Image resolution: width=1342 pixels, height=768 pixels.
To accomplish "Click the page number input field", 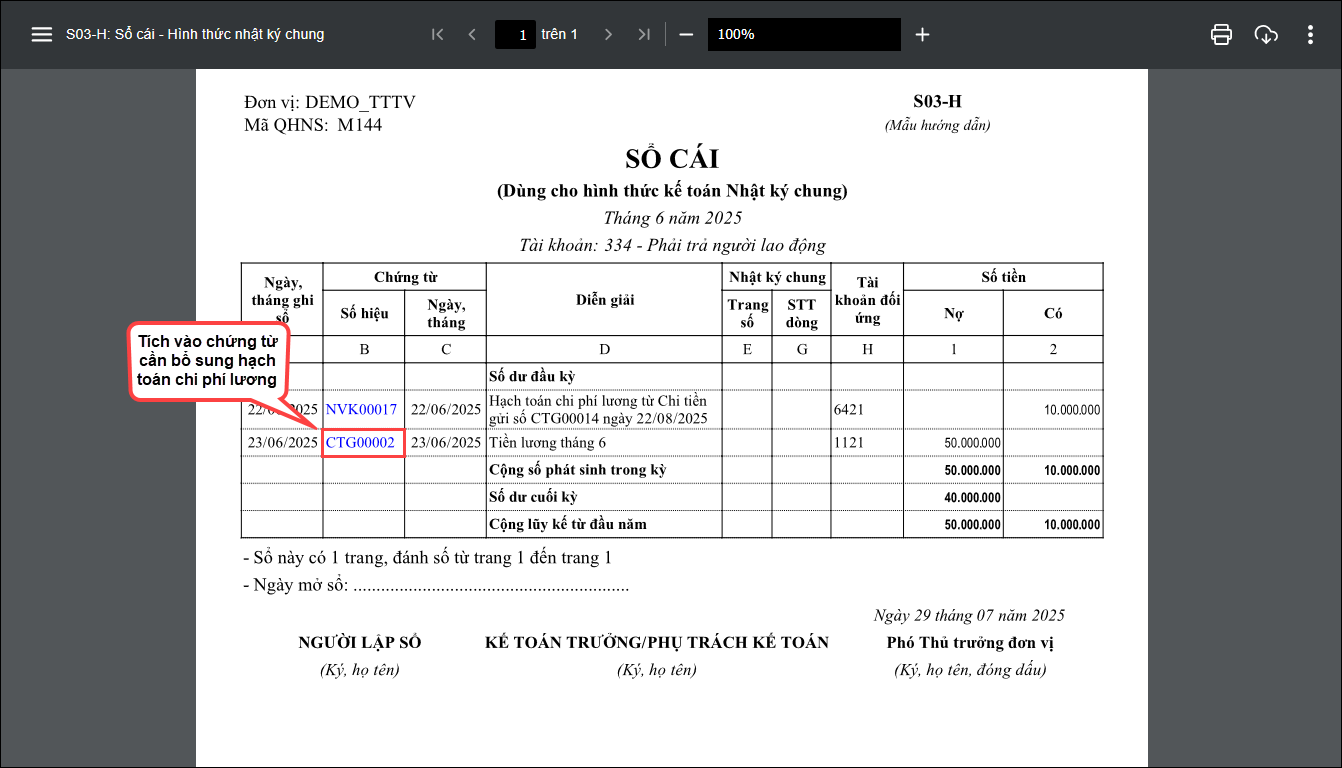I will (x=515, y=34).
